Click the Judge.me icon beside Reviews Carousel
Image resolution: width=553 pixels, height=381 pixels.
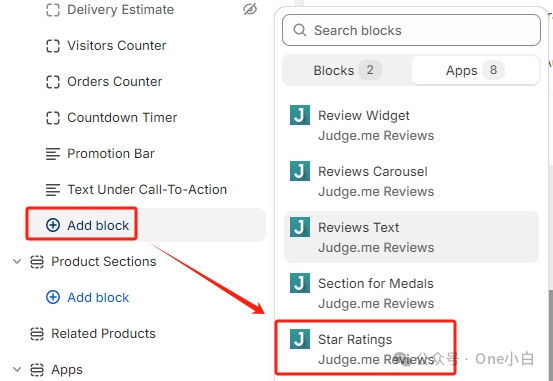point(300,171)
